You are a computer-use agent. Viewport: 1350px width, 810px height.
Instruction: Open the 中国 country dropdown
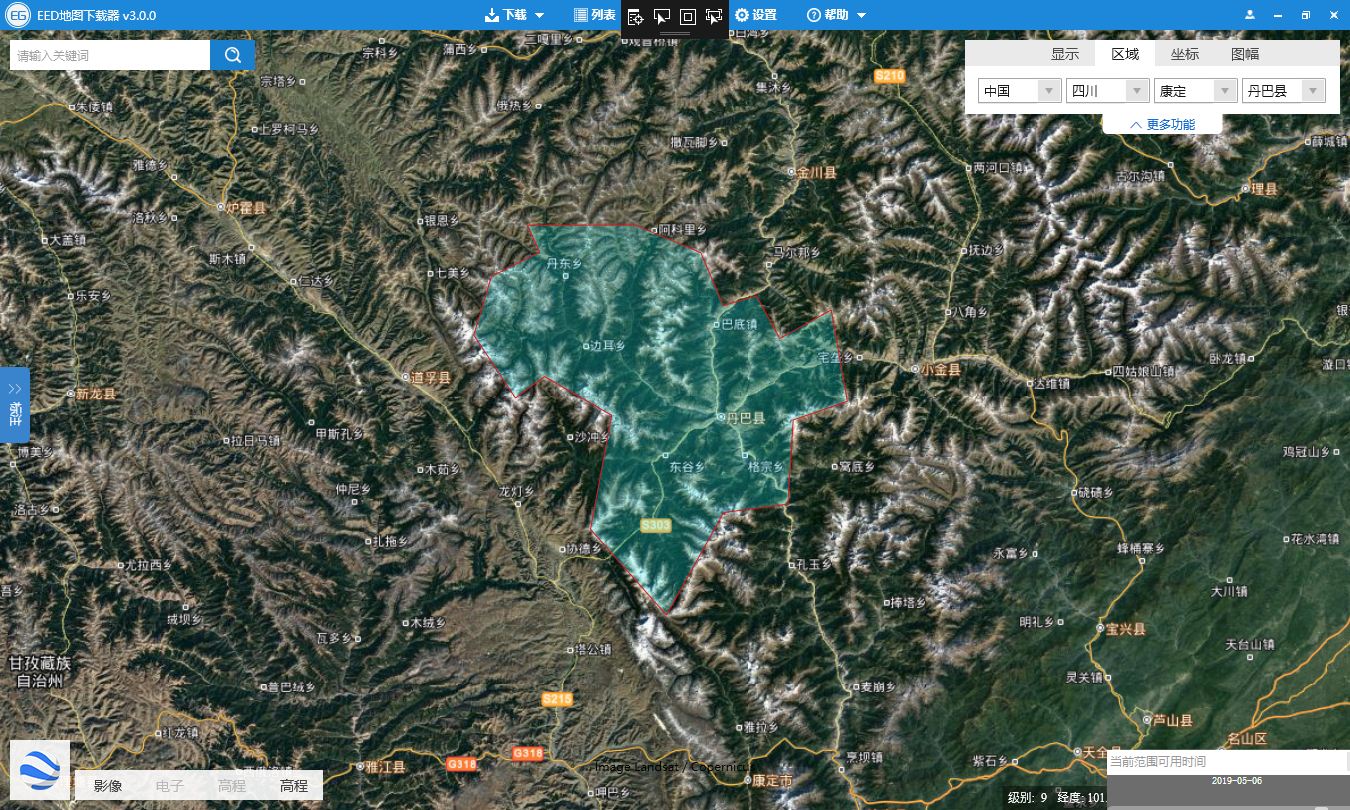point(1019,91)
